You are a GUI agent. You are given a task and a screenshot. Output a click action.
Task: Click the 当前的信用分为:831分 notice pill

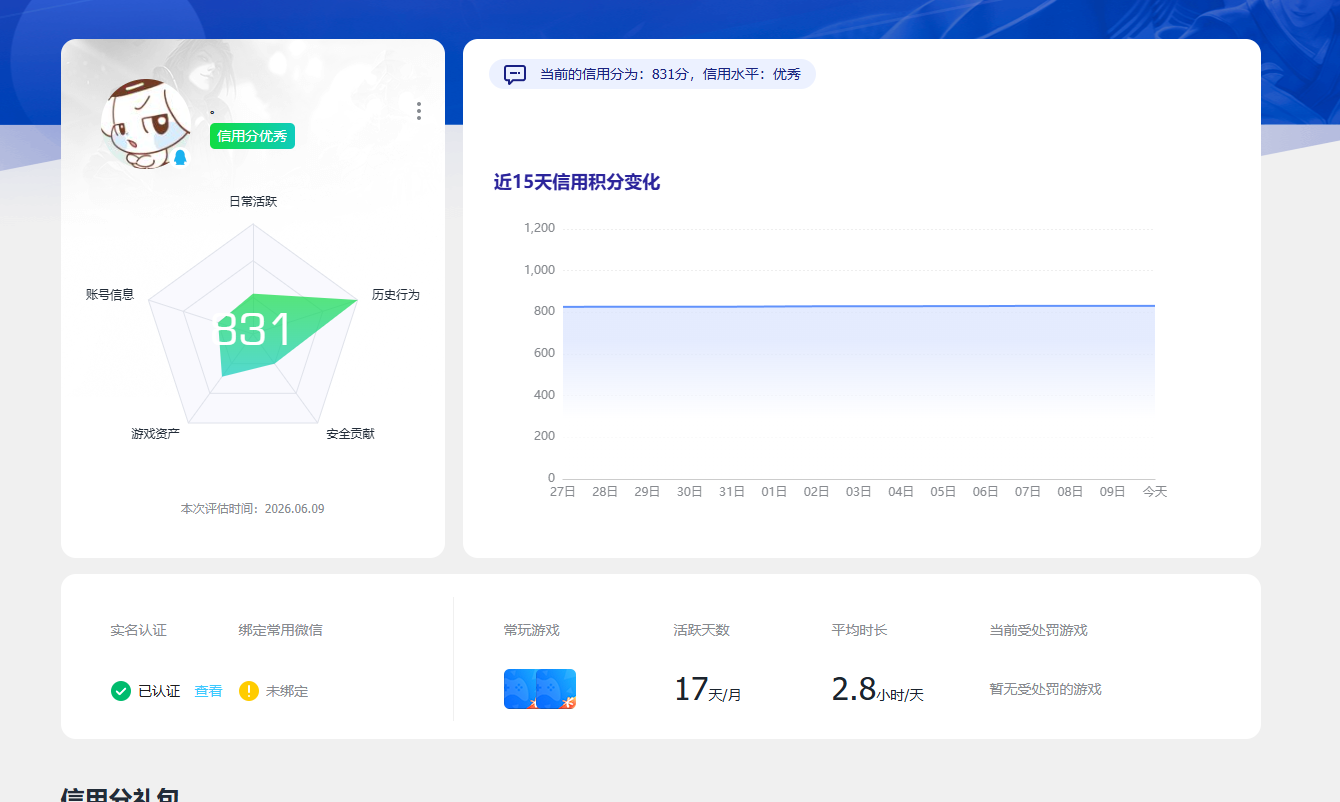pos(652,74)
